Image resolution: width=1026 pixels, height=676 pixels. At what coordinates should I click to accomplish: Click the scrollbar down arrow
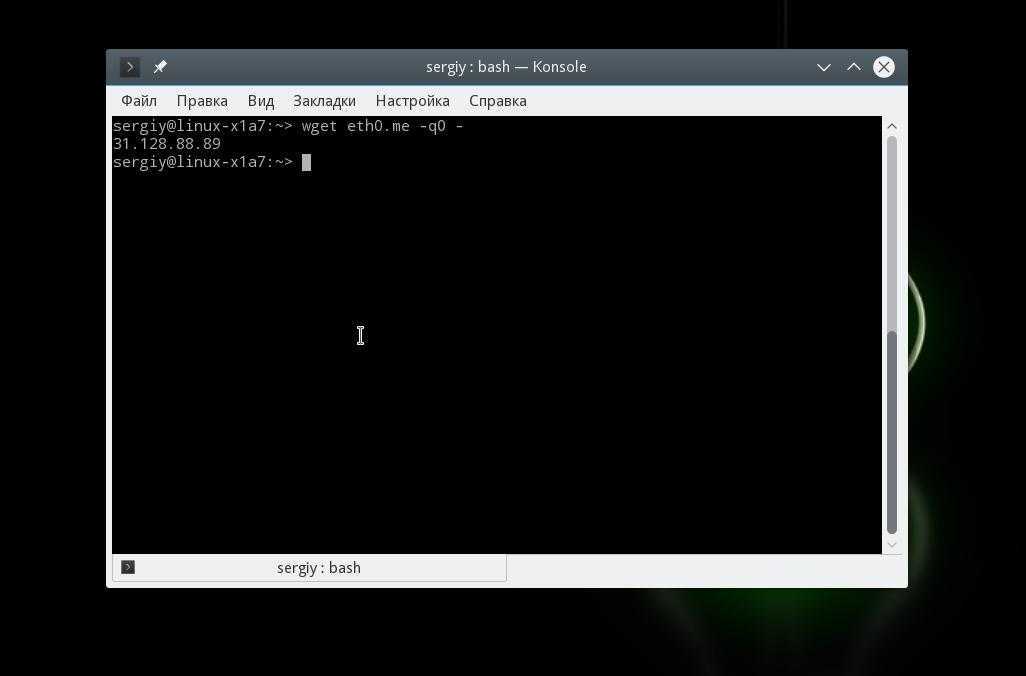[x=891, y=545]
